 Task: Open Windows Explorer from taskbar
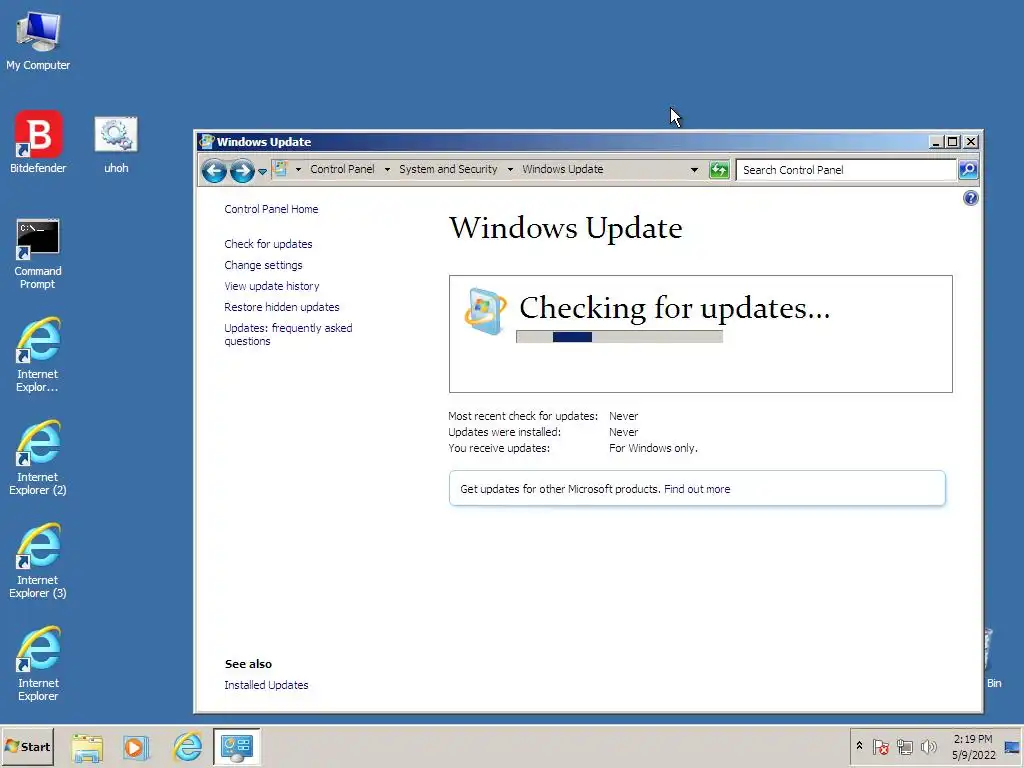tap(87, 747)
